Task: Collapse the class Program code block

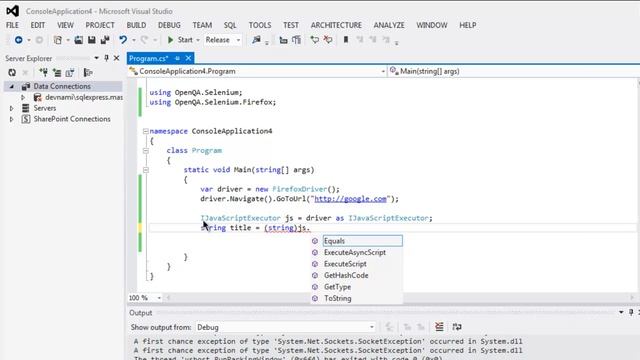Action: pos(145,151)
